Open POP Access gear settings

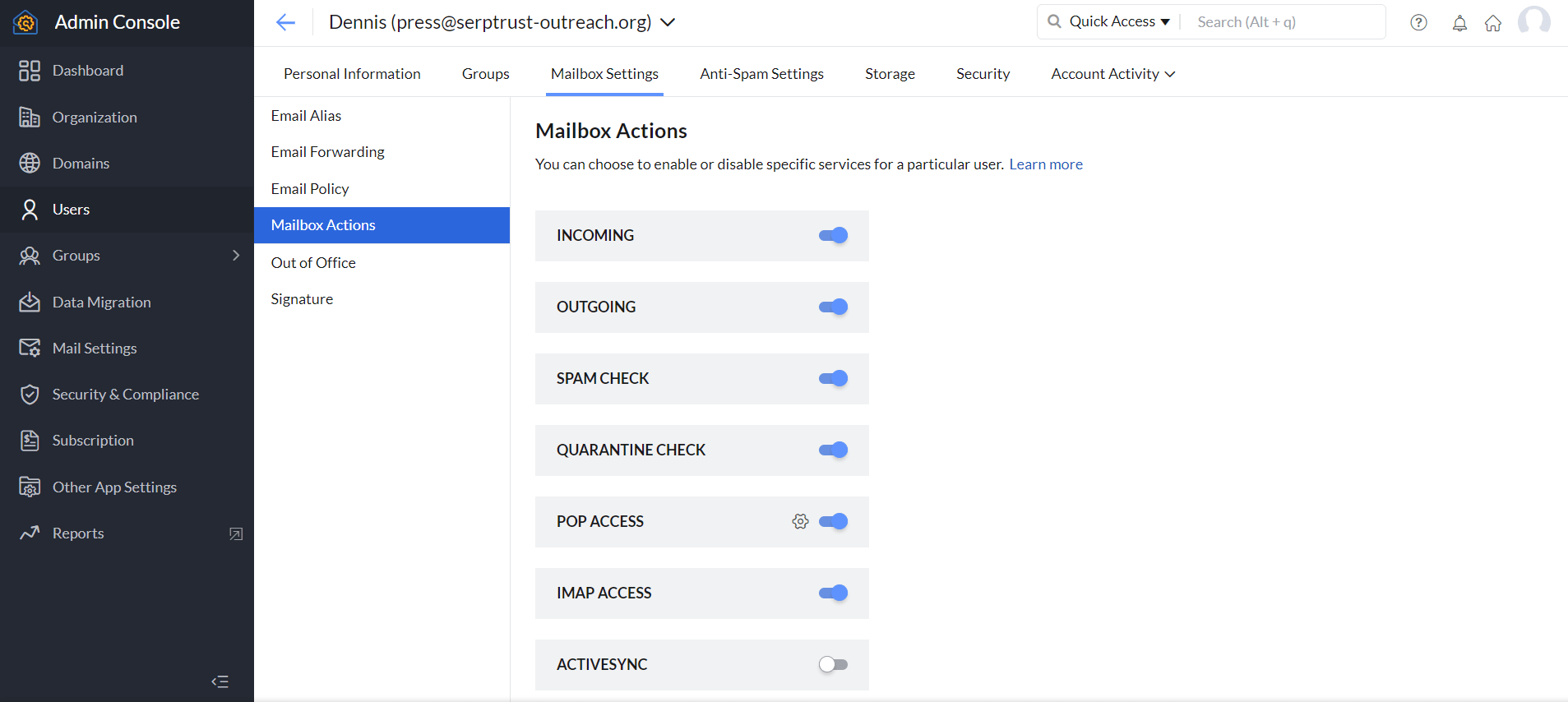[800, 521]
